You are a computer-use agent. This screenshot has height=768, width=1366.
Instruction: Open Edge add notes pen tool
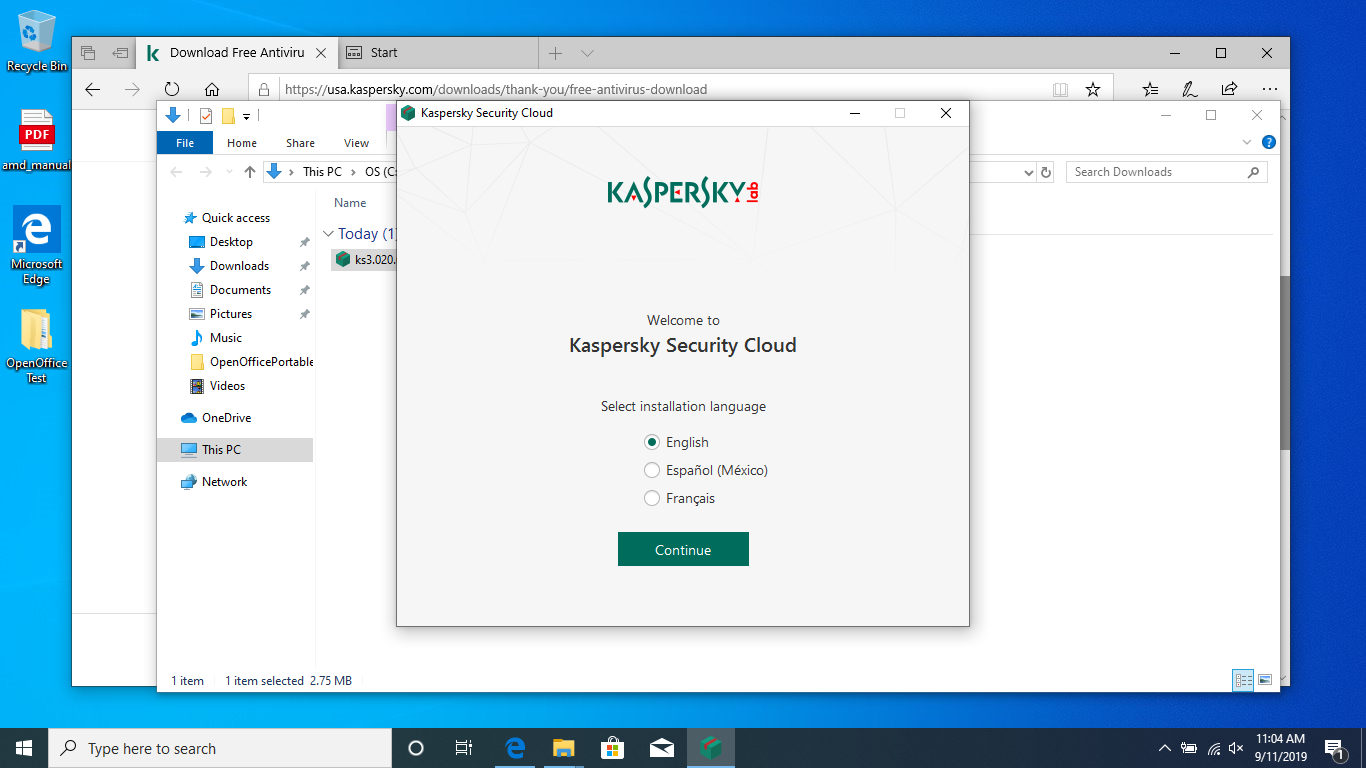1190,89
